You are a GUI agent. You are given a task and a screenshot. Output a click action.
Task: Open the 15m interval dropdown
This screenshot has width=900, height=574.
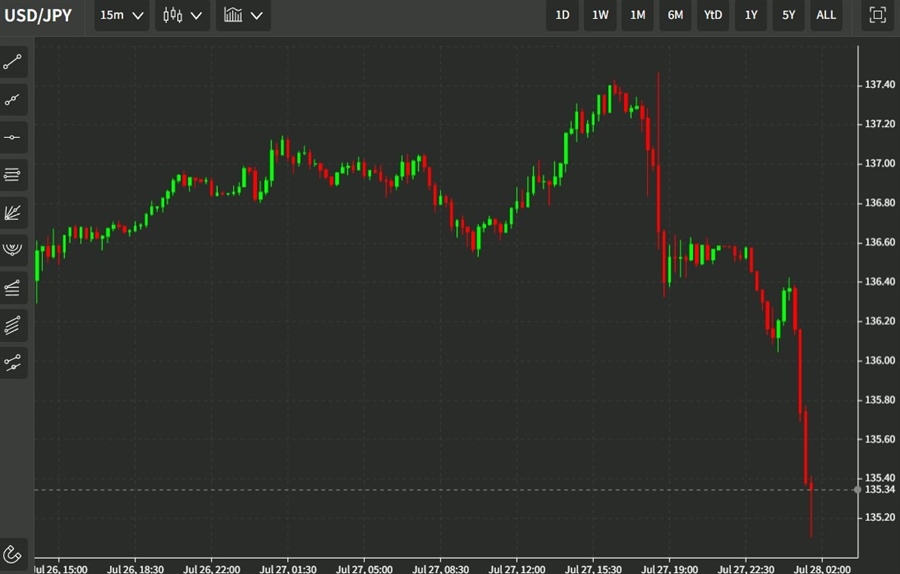[x=122, y=15]
